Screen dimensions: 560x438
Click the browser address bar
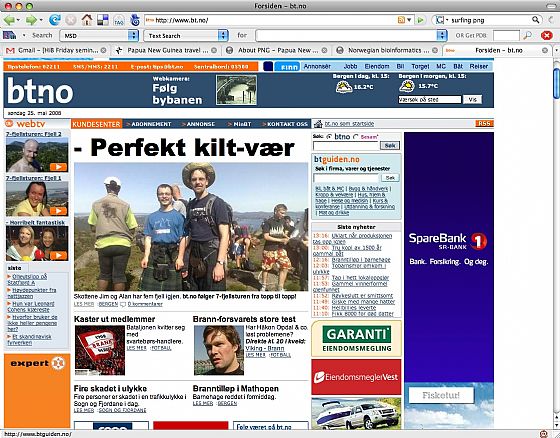(x=271, y=20)
